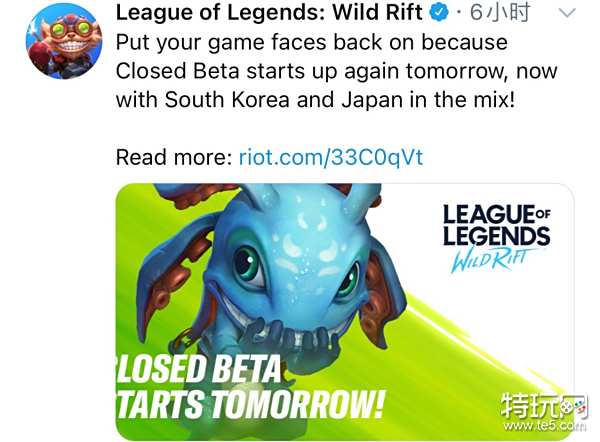Viewport: 600px width, 442px height.
Task: Click the "Closed Beta starts up again" line
Action: (x=336, y=71)
